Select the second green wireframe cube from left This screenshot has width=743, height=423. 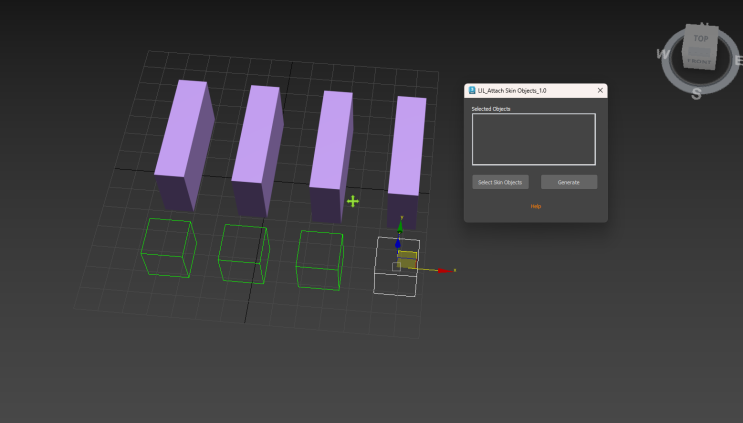click(x=244, y=254)
